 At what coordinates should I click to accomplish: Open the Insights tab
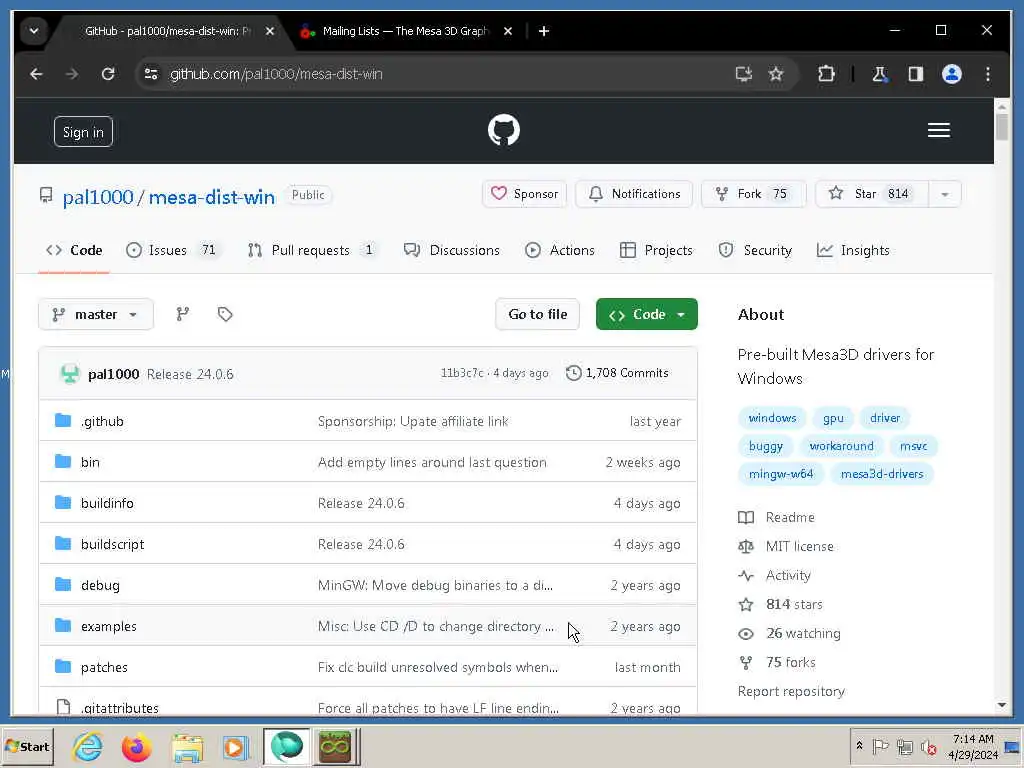(853, 250)
